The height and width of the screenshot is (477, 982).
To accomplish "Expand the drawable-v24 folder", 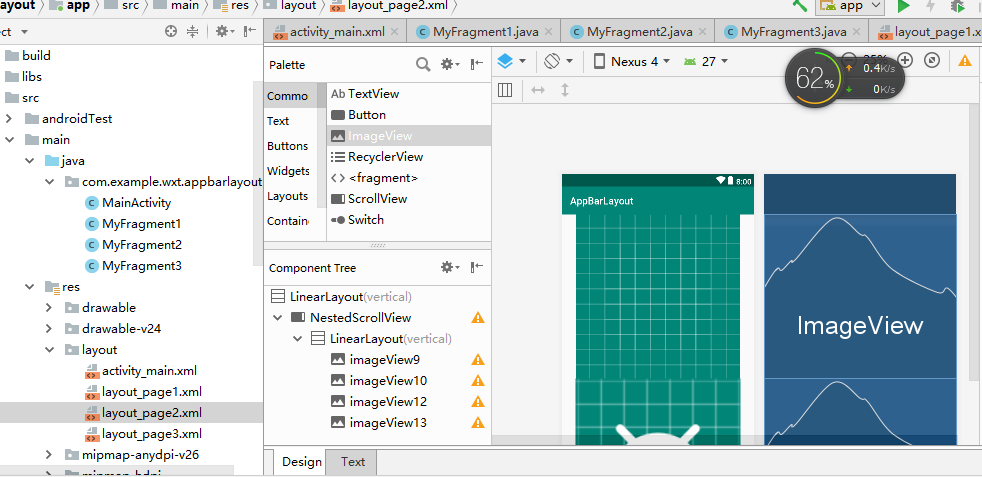I will click(x=49, y=329).
